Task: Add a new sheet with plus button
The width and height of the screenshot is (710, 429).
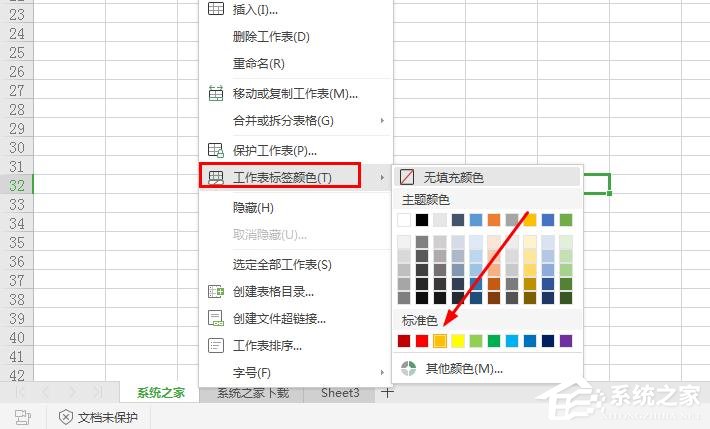Action: point(387,392)
